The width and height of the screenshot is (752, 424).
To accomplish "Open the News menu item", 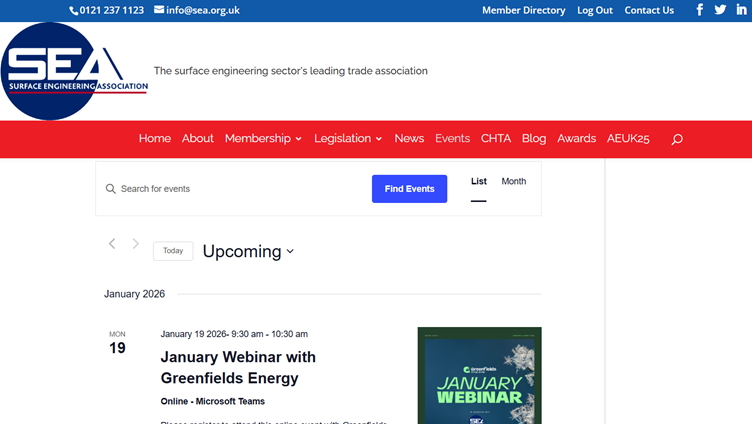I will (409, 139).
